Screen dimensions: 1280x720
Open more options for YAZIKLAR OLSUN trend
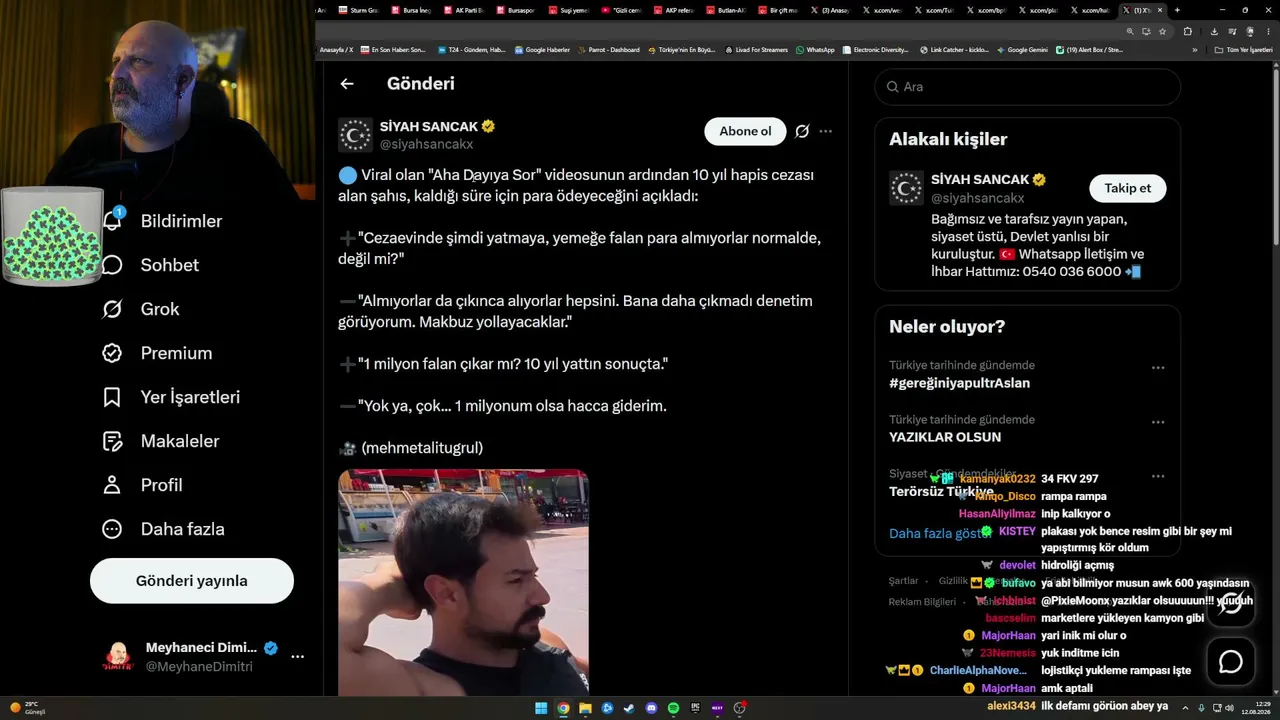click(1158, 422)
